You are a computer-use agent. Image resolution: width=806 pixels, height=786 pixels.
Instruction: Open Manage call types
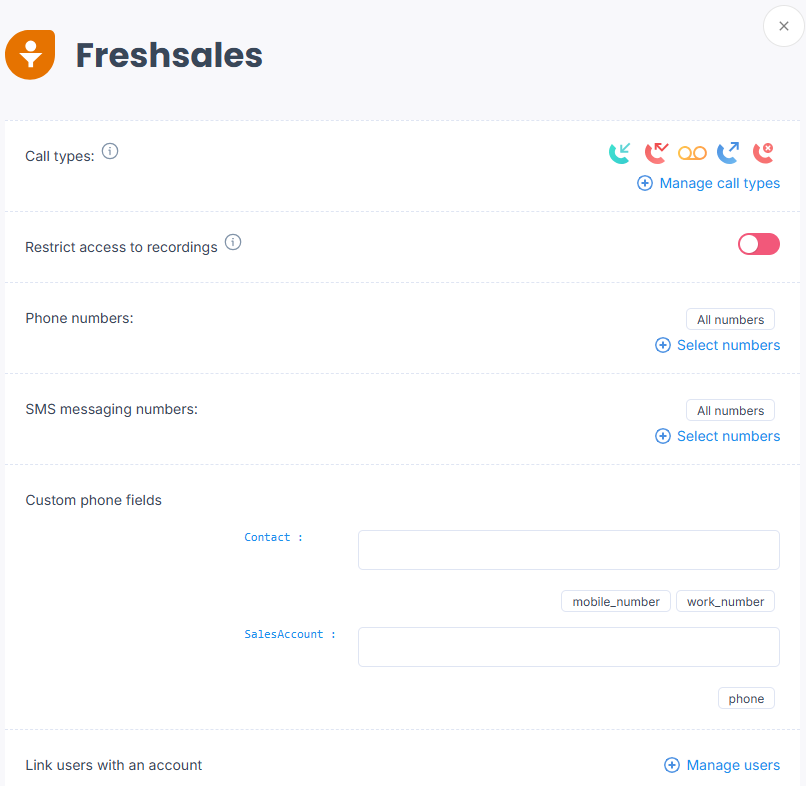(x=708, y=183)
